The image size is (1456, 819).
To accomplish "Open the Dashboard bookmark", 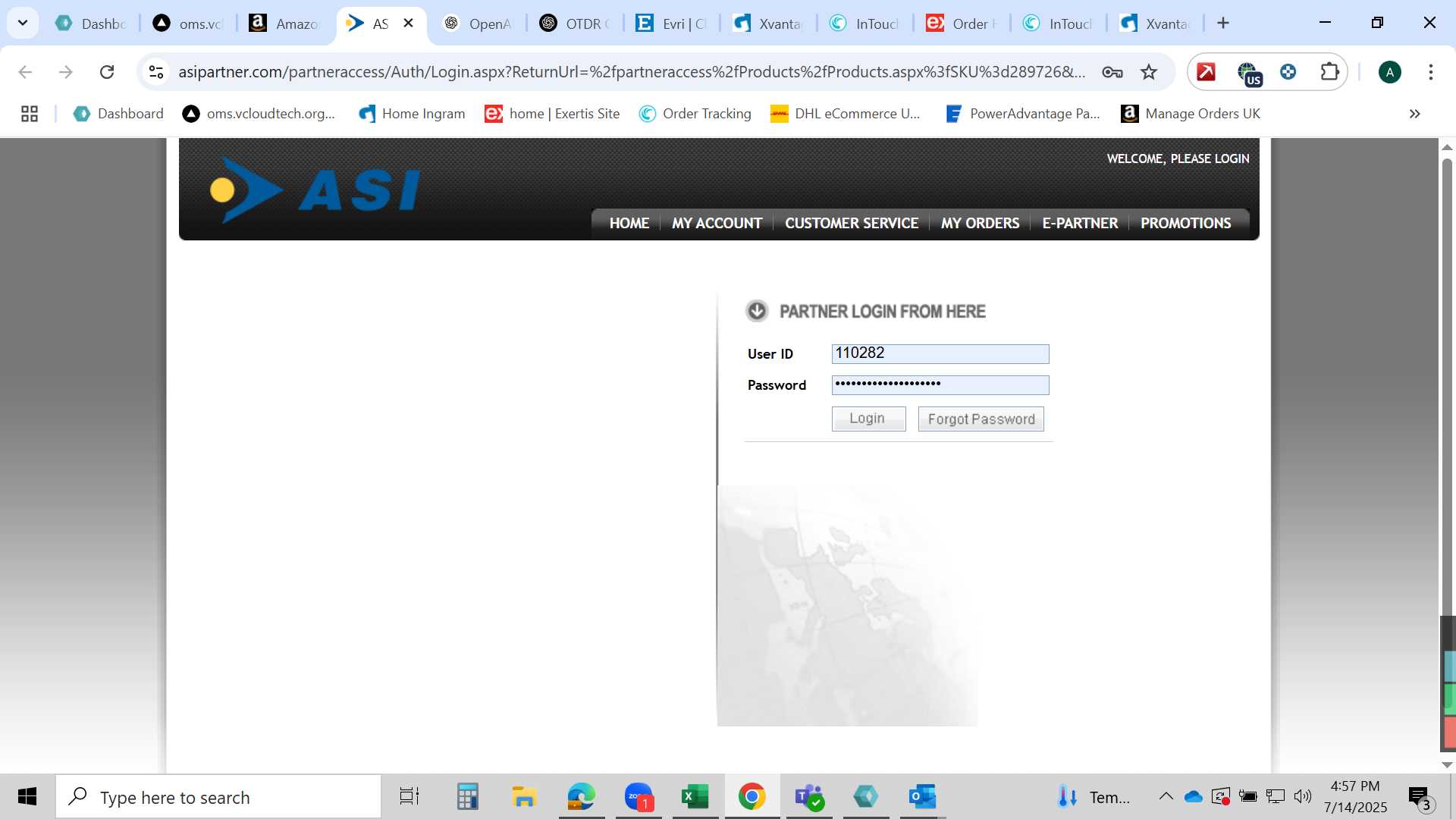I will click(118, 114).
